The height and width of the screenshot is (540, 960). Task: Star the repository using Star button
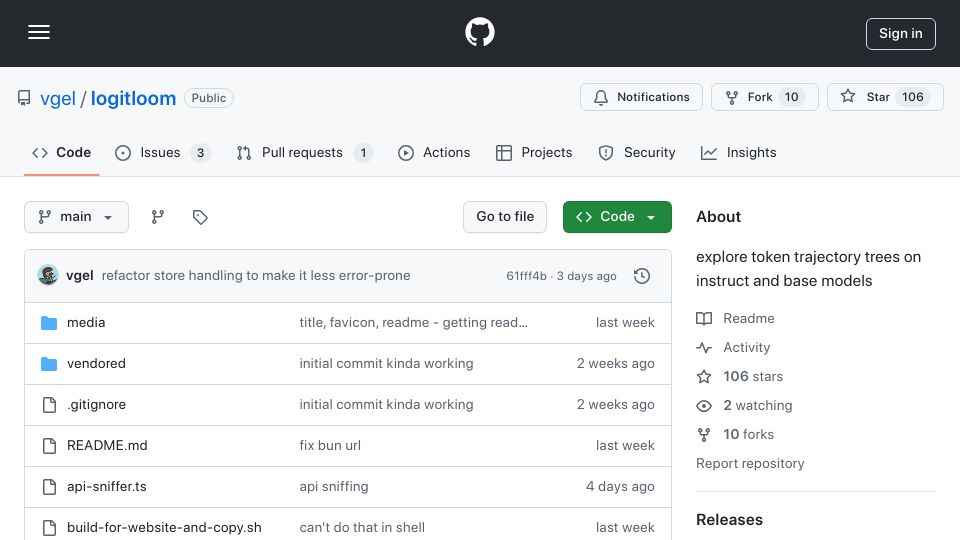pyautogui.click(x=885, y=97)
